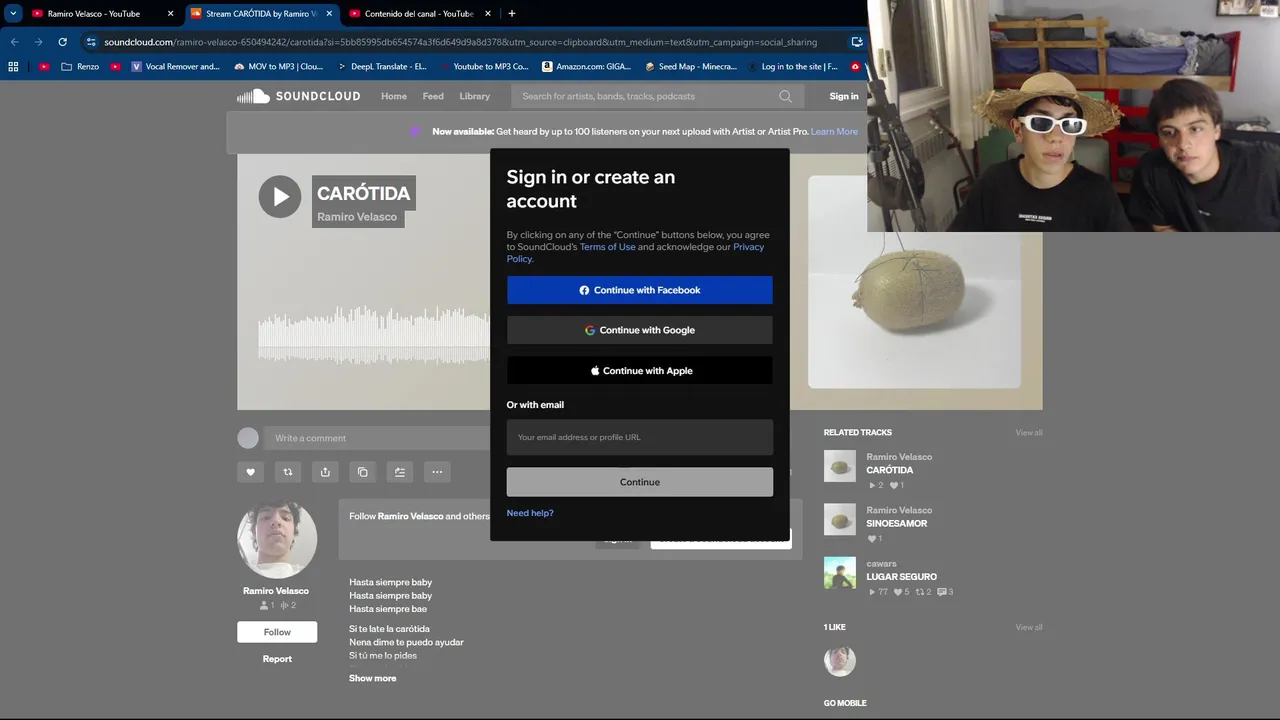Click the CARÓTIDA artwork image
The height and width of the screenshot is (720, 1280).
pos(914,282)
